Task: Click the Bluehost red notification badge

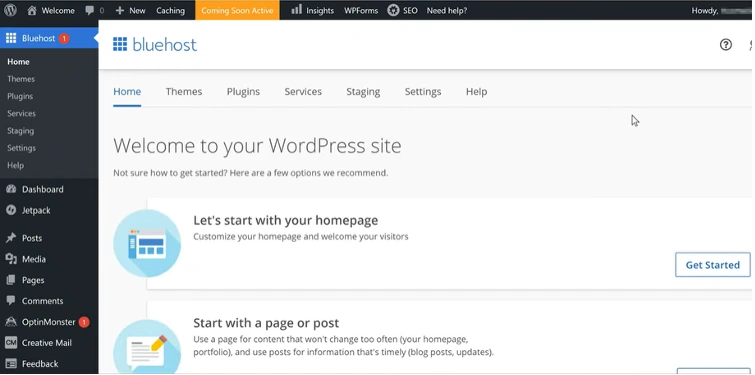Action: point(64,39)
